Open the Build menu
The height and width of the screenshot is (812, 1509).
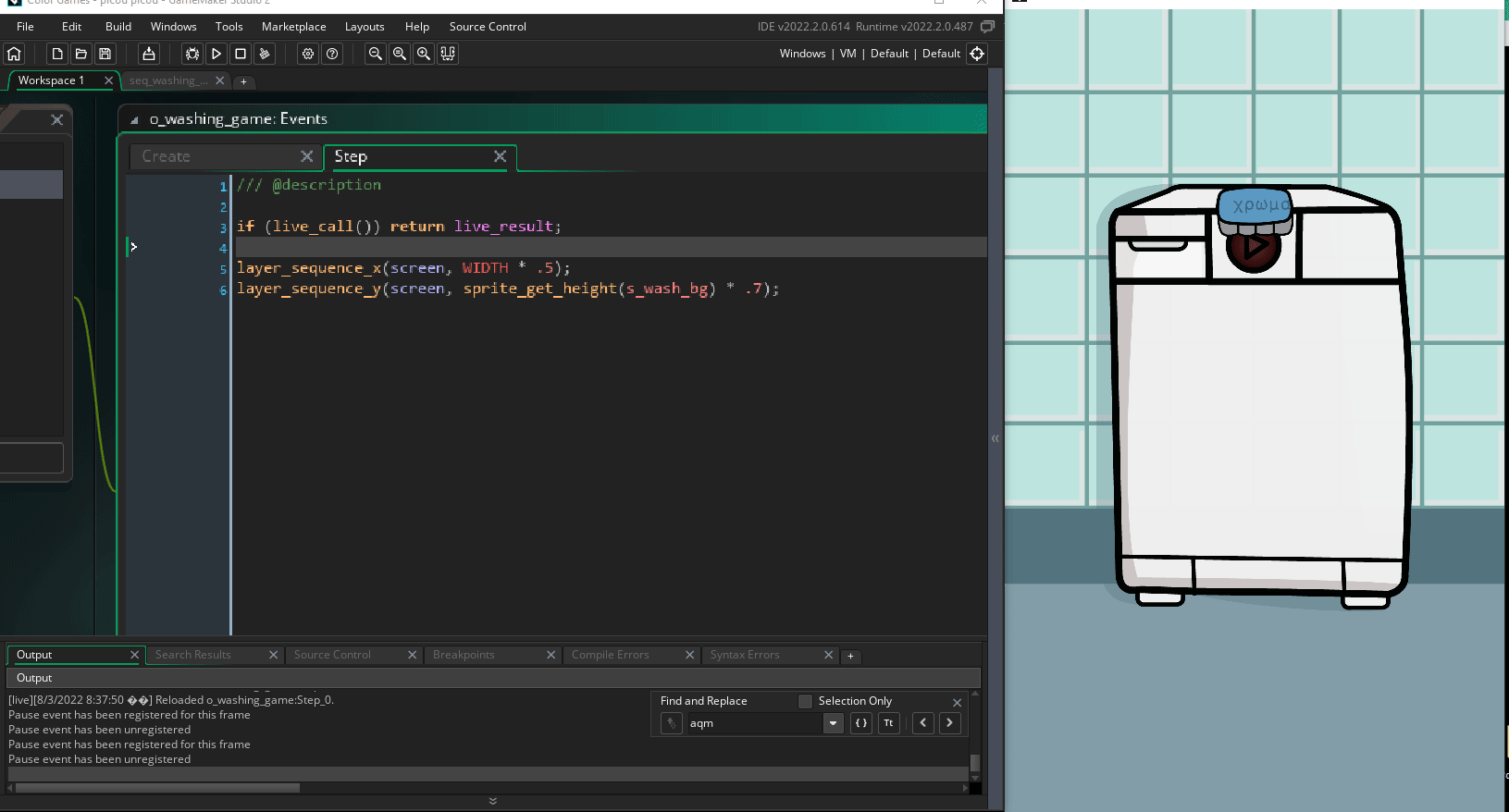pos(118,27)
